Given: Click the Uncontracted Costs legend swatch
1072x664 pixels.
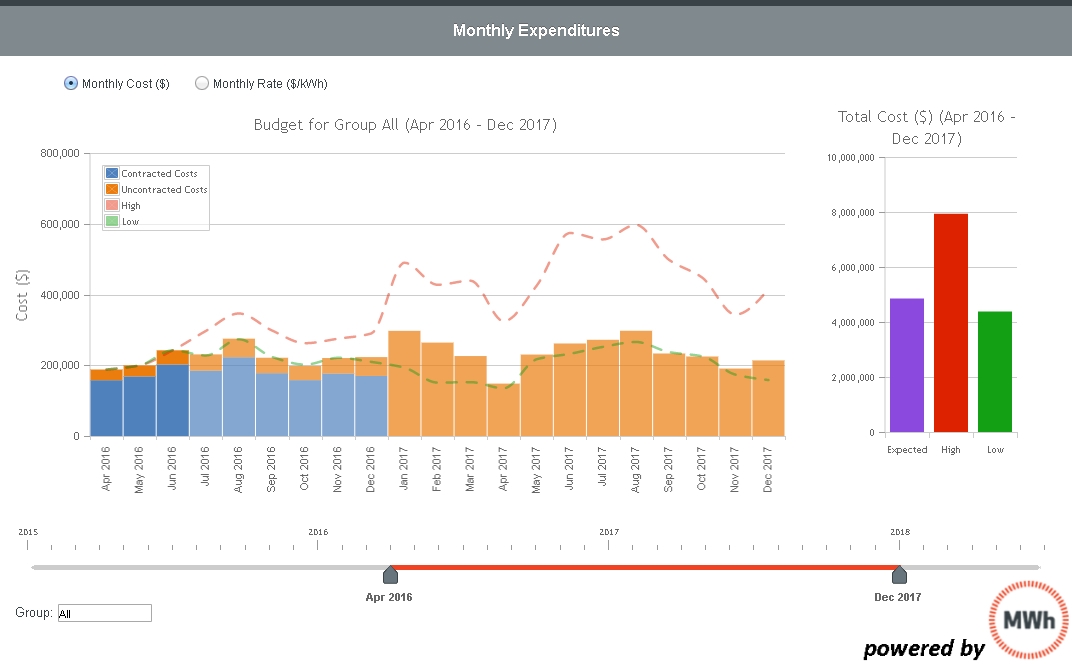Looking at the screenshot, I should coord(113,189).
